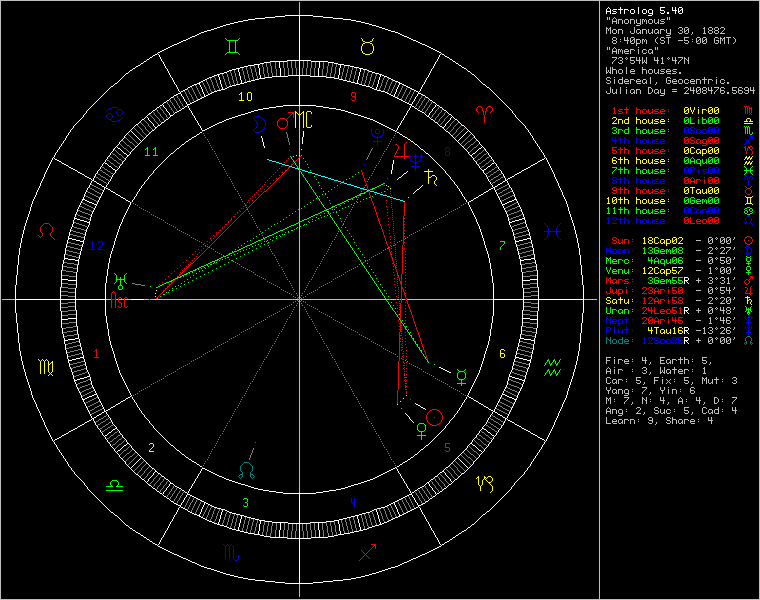Select the 'Car: 5, Fix: 5, Mut: 3' line
This screenshot has height=600, width=760.
(x=671, y=381)
